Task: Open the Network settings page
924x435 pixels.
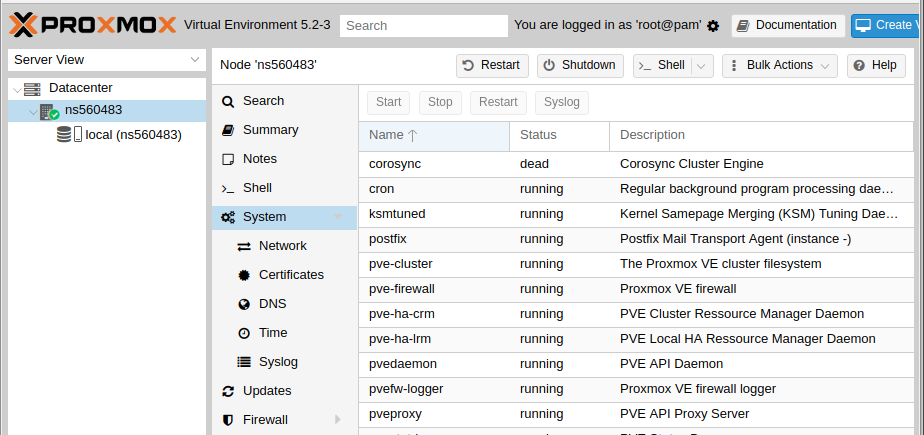Action: point(282,246)
